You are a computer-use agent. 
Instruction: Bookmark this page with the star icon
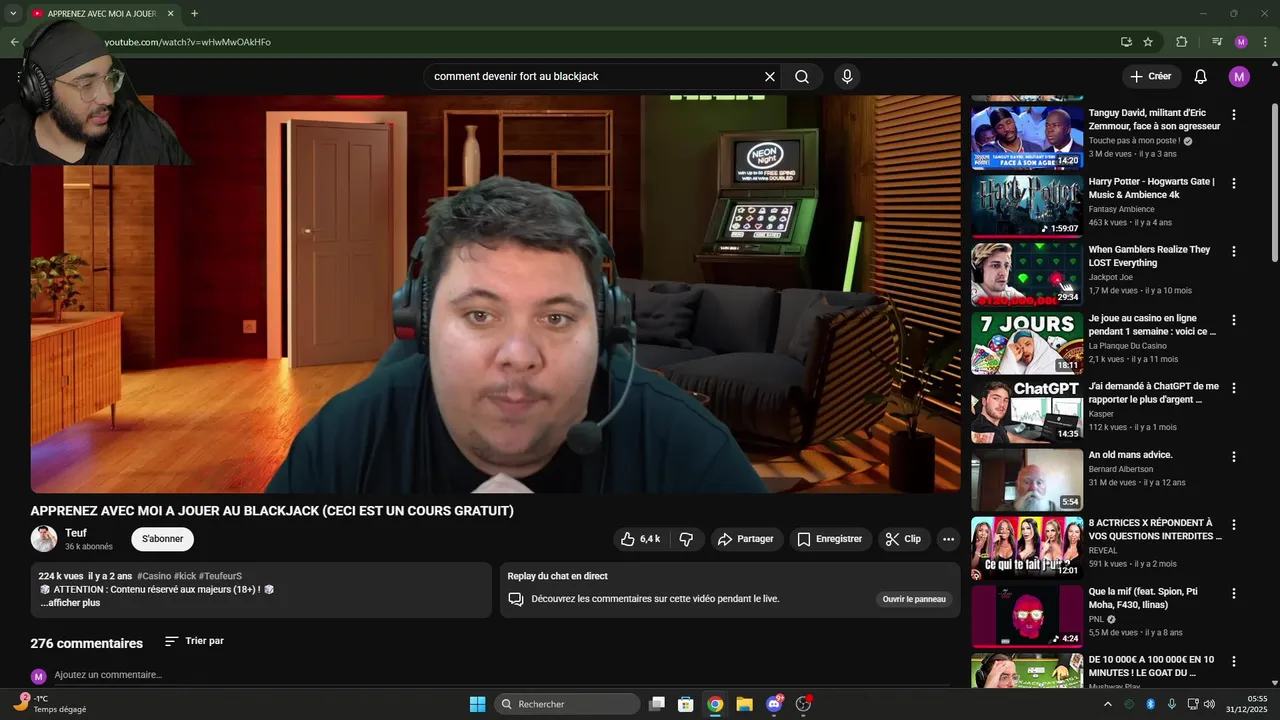click(x=1148, y=42)
